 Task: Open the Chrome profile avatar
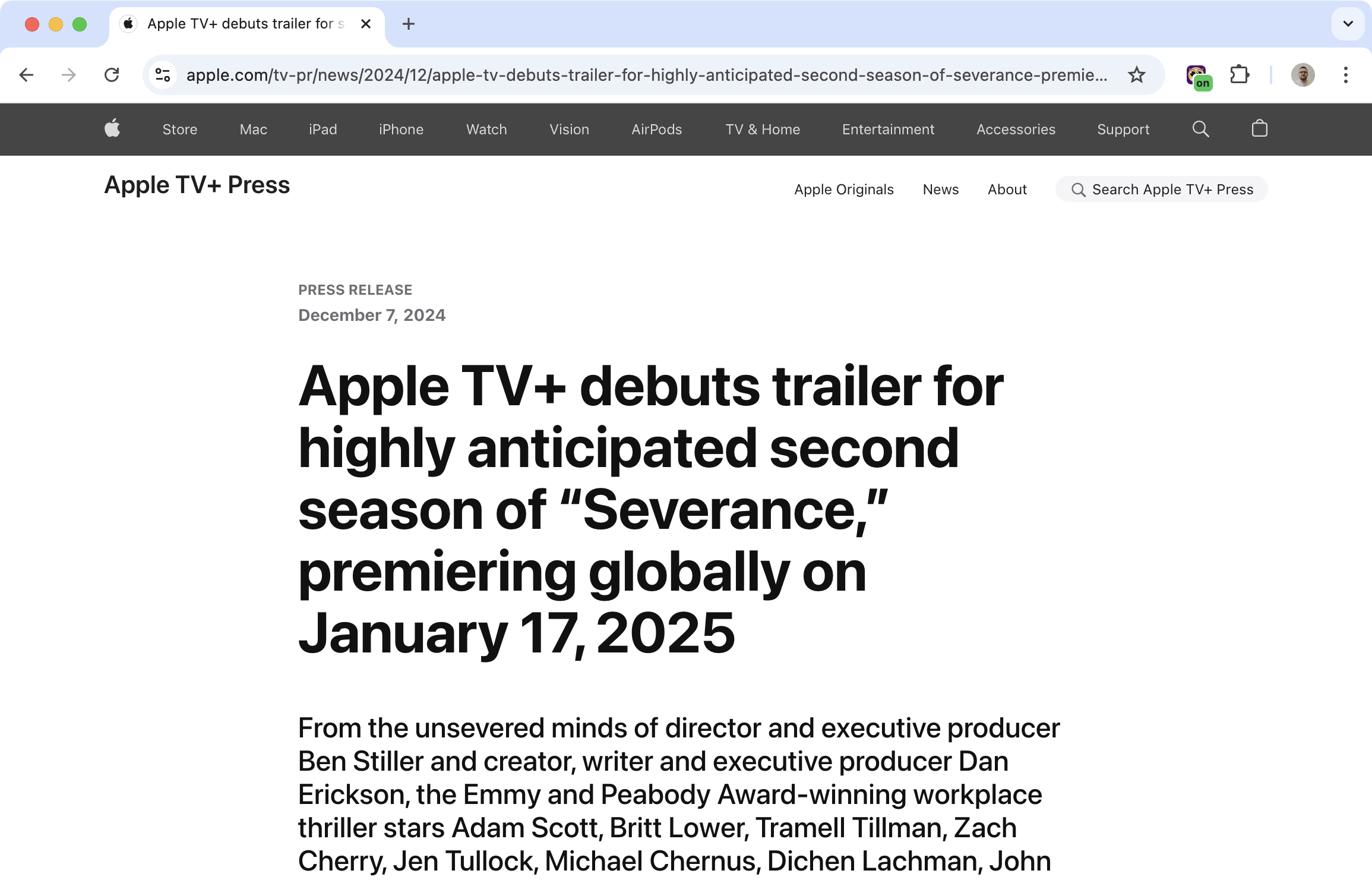click(x=1303, y=75)
